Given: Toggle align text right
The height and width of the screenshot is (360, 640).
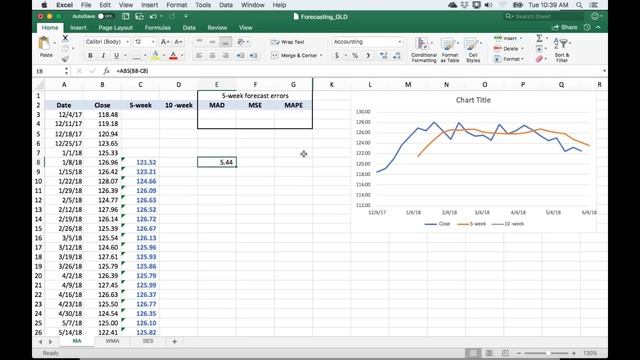Looking at the screenshot, I should tap(225, 56).
